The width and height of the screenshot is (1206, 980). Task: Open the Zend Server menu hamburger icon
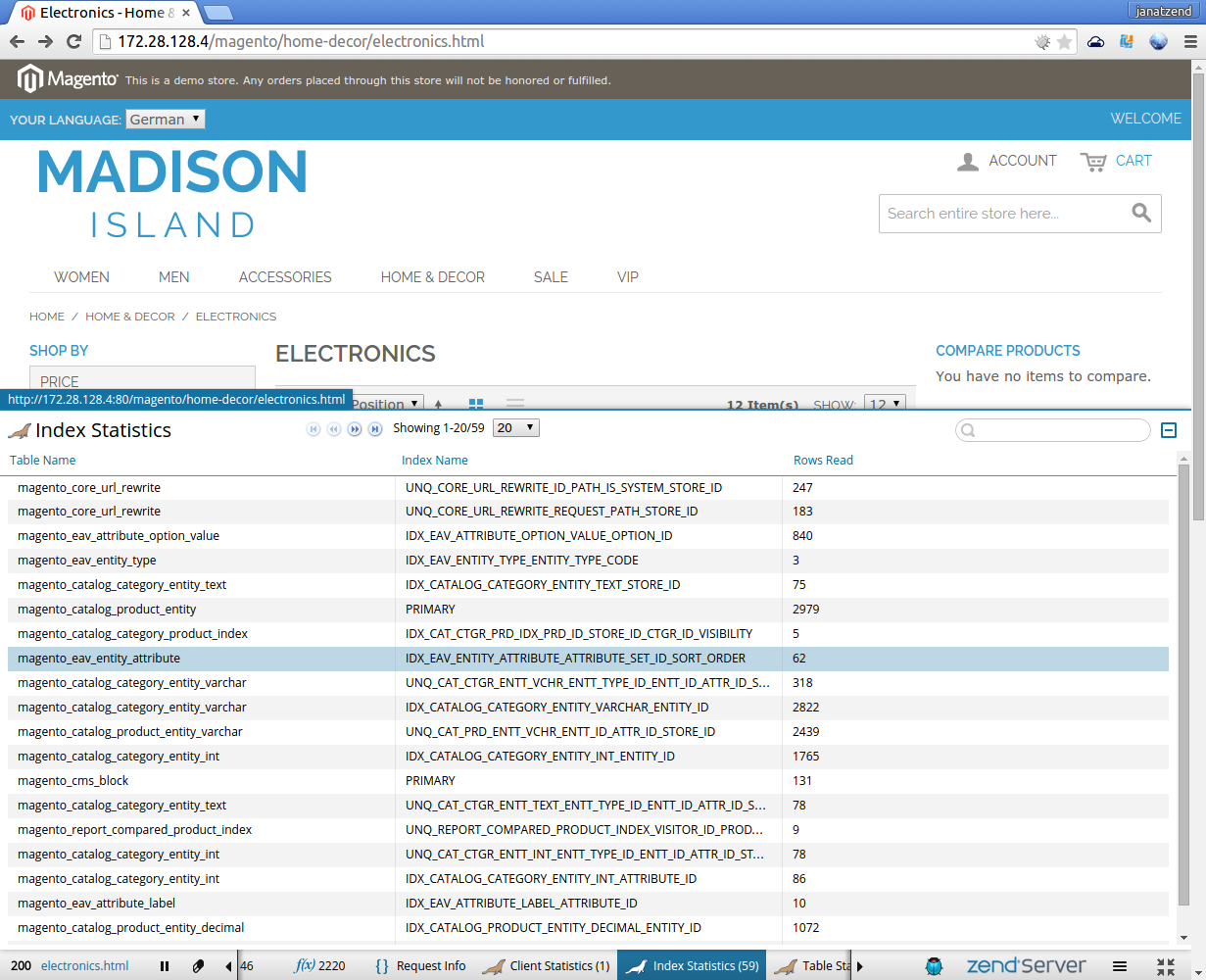(1120, 966)
